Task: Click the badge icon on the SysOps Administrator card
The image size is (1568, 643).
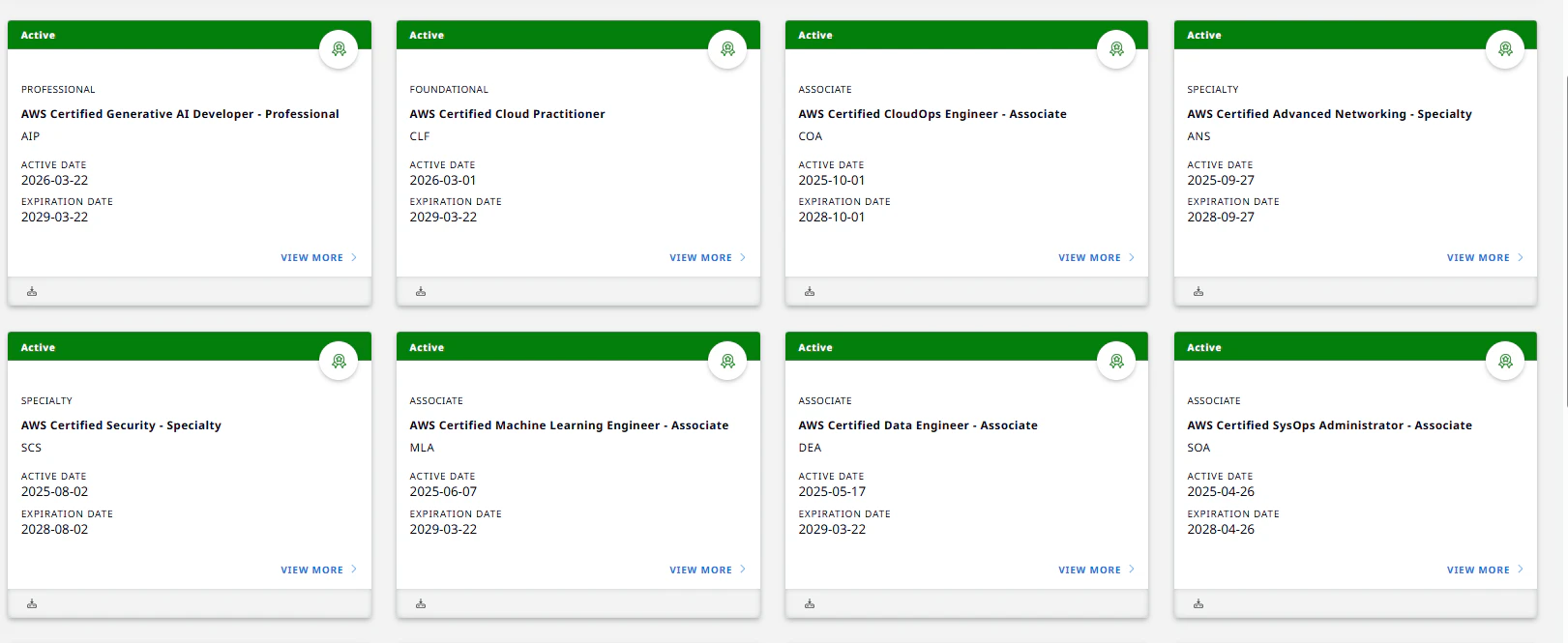Action: click(x=1505, y=362)
